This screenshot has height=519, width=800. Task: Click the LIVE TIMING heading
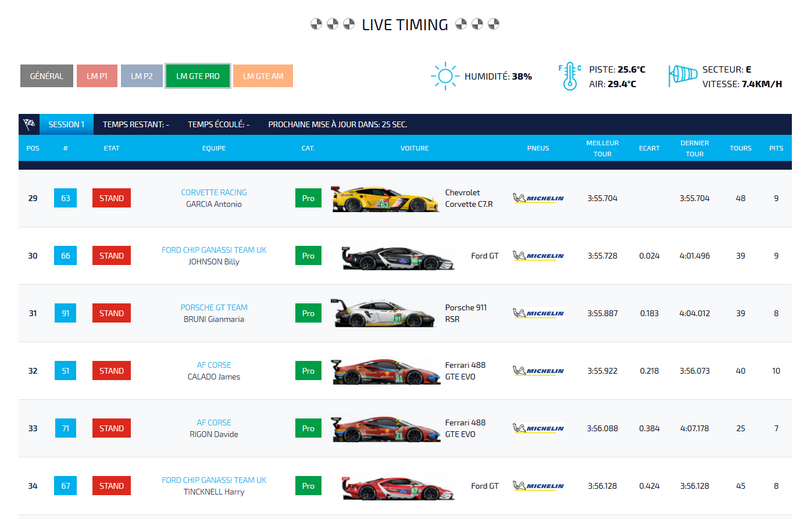click(405, 24)
